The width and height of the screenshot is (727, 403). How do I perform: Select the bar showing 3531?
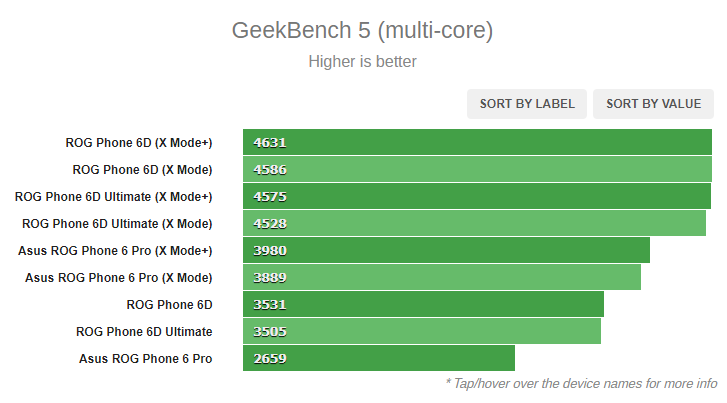(423, 305)
